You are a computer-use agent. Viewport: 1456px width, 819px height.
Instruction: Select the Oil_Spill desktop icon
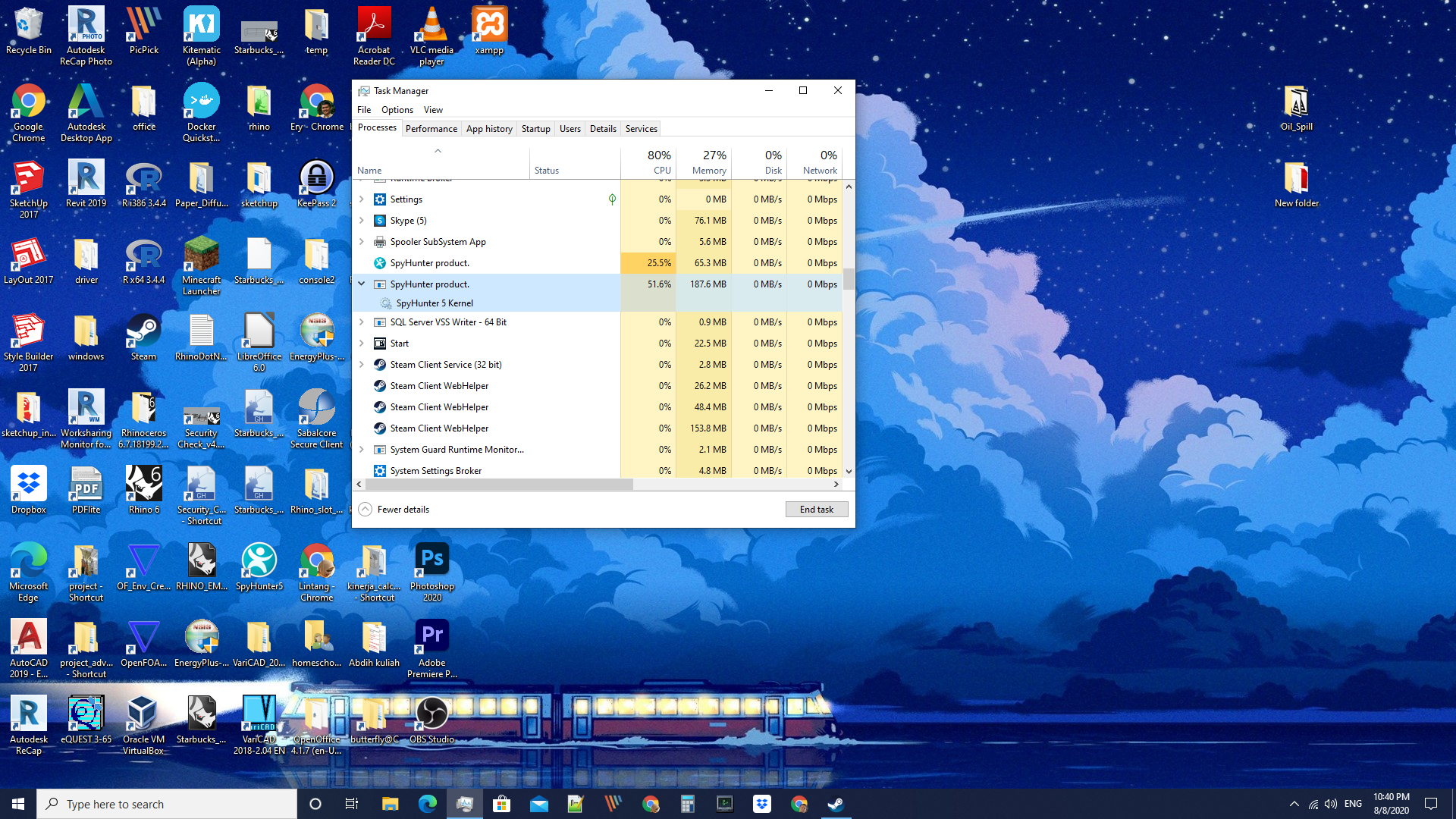(x=1297, y=108)
